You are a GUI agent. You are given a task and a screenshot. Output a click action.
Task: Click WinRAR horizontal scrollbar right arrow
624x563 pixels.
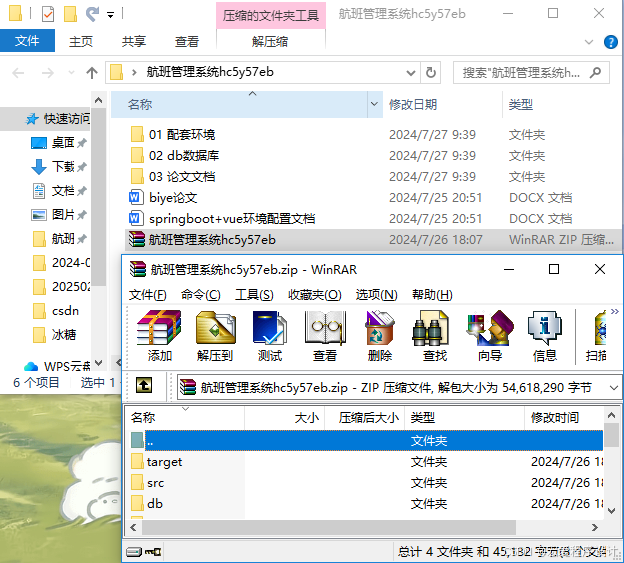(x=595, y=528)
